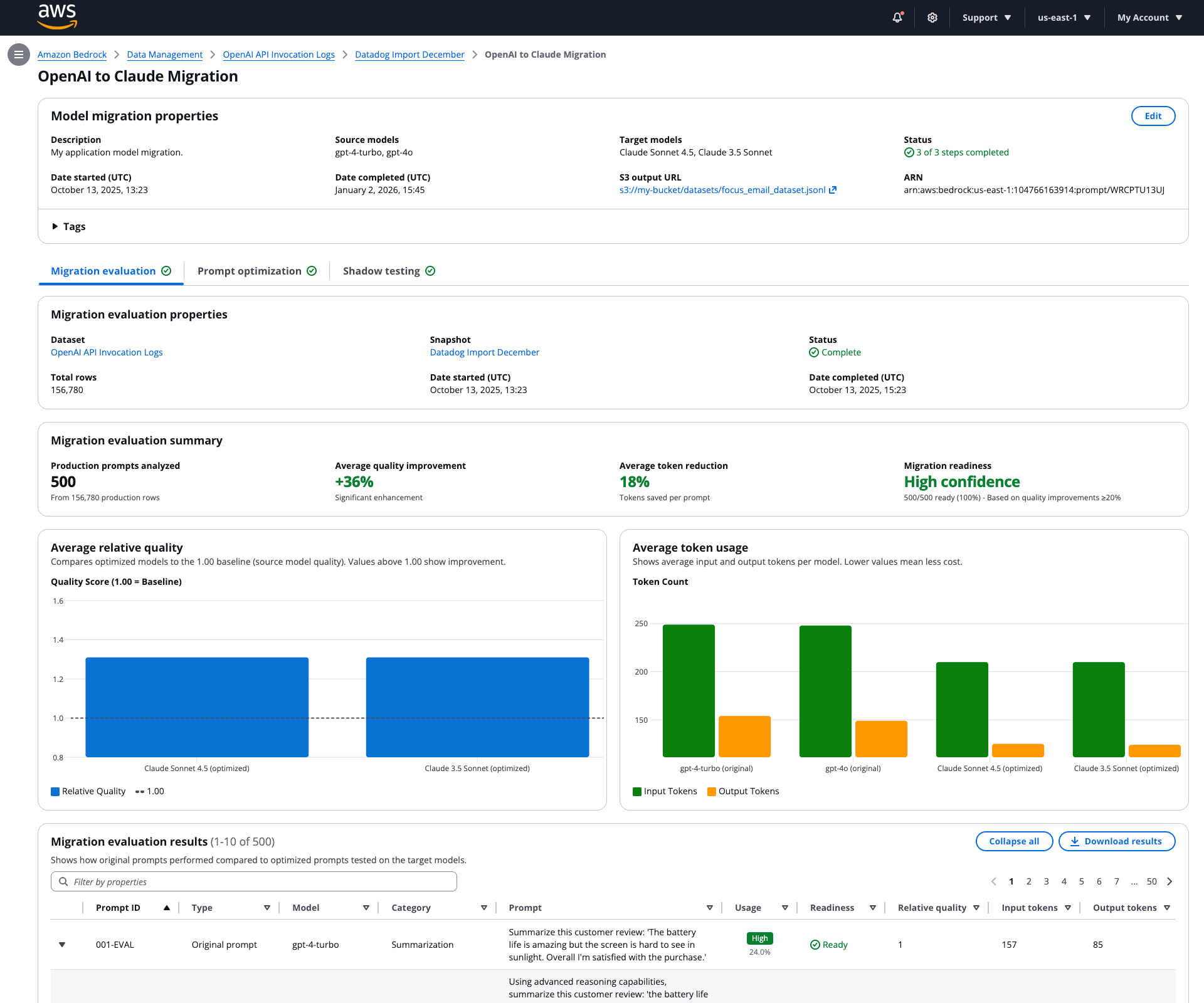Click the Input Tokens green legend swatch
Viewport: 1204px width, 1003px height.
(x=637, y=792)
